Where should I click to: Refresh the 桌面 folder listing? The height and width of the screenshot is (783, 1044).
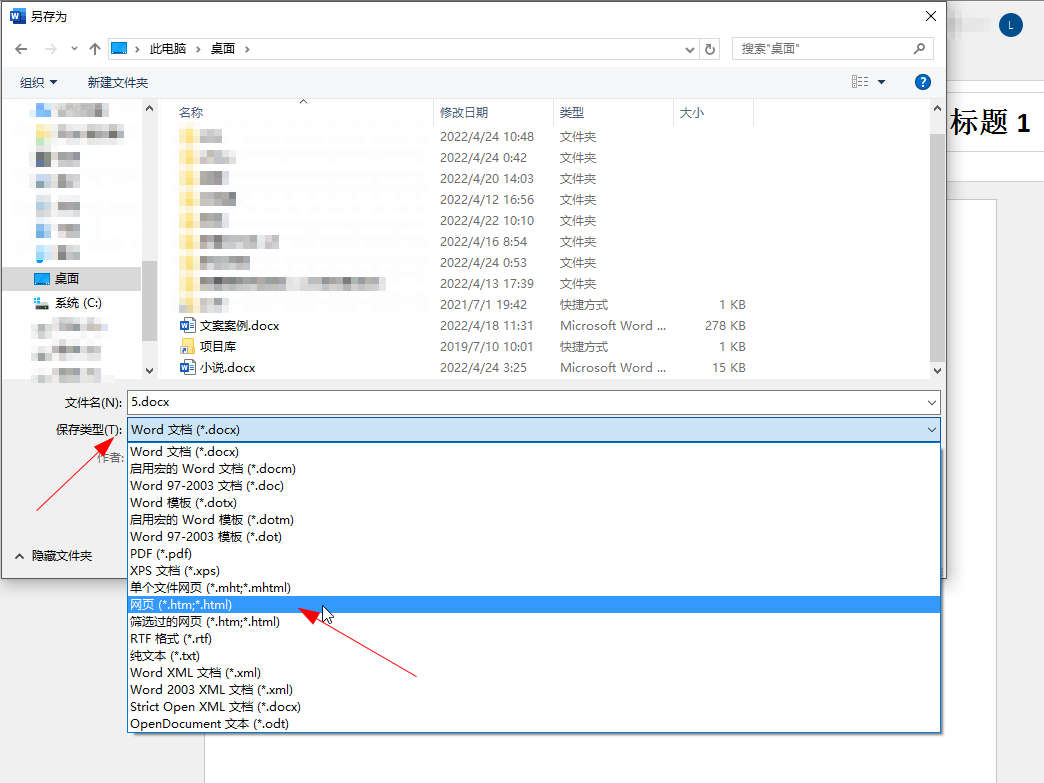(710, 49)
